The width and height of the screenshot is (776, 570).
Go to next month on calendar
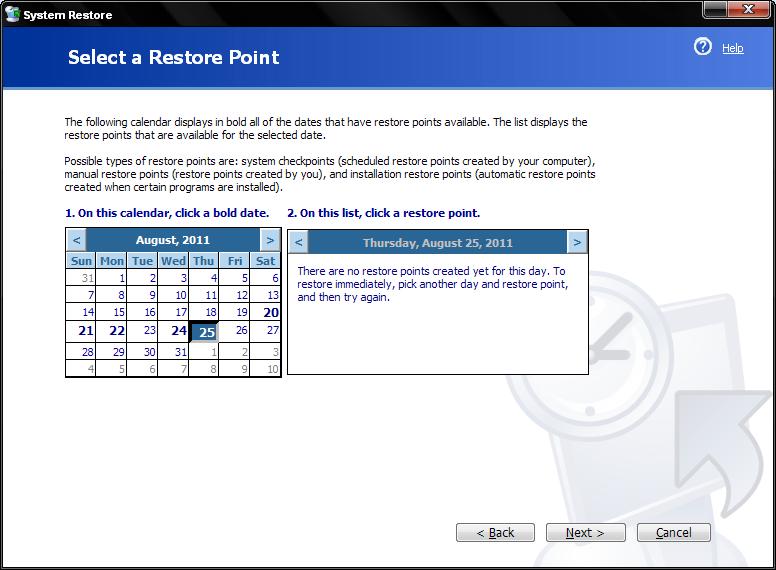[269, 240]
